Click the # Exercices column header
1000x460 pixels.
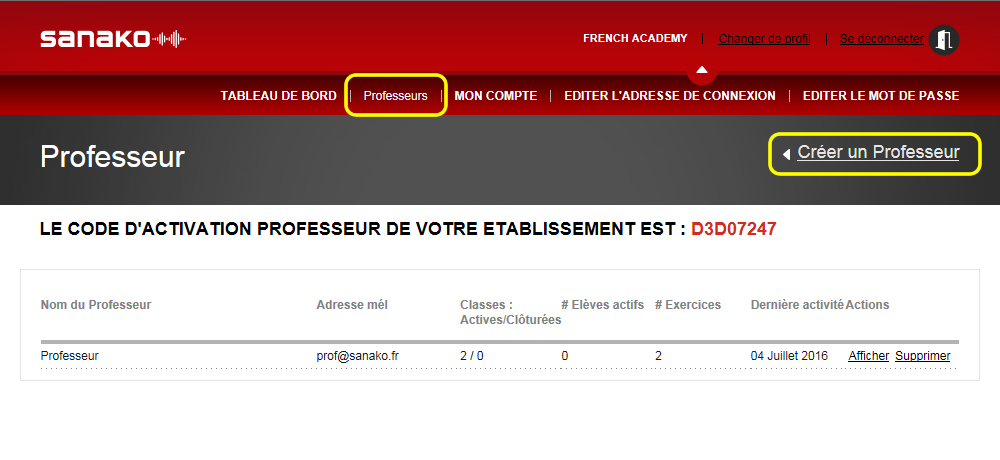pyautogui.click(x=688, y=305)
